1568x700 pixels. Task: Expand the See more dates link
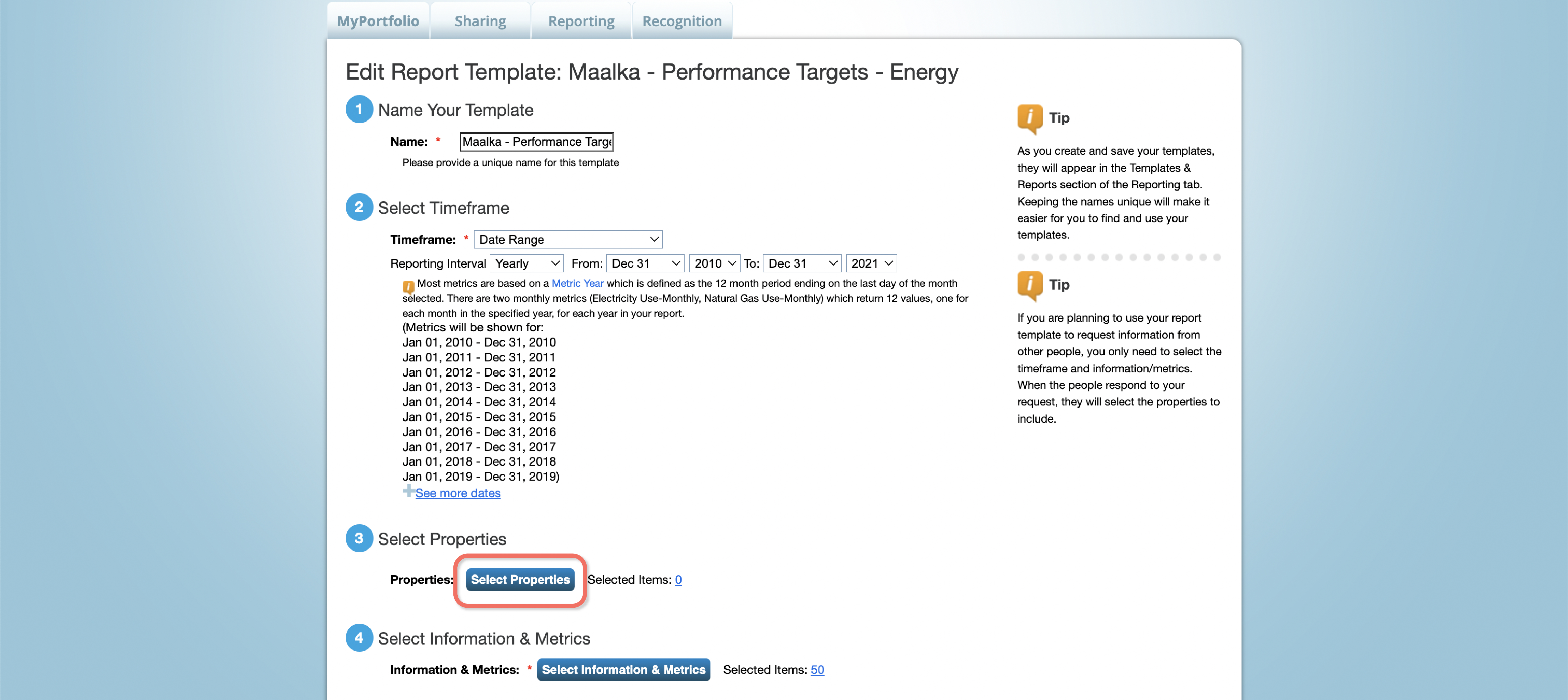tap(458, 493)
